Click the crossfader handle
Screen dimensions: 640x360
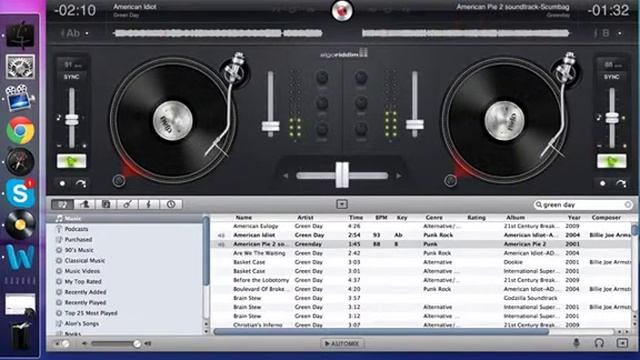coord(342,175)
